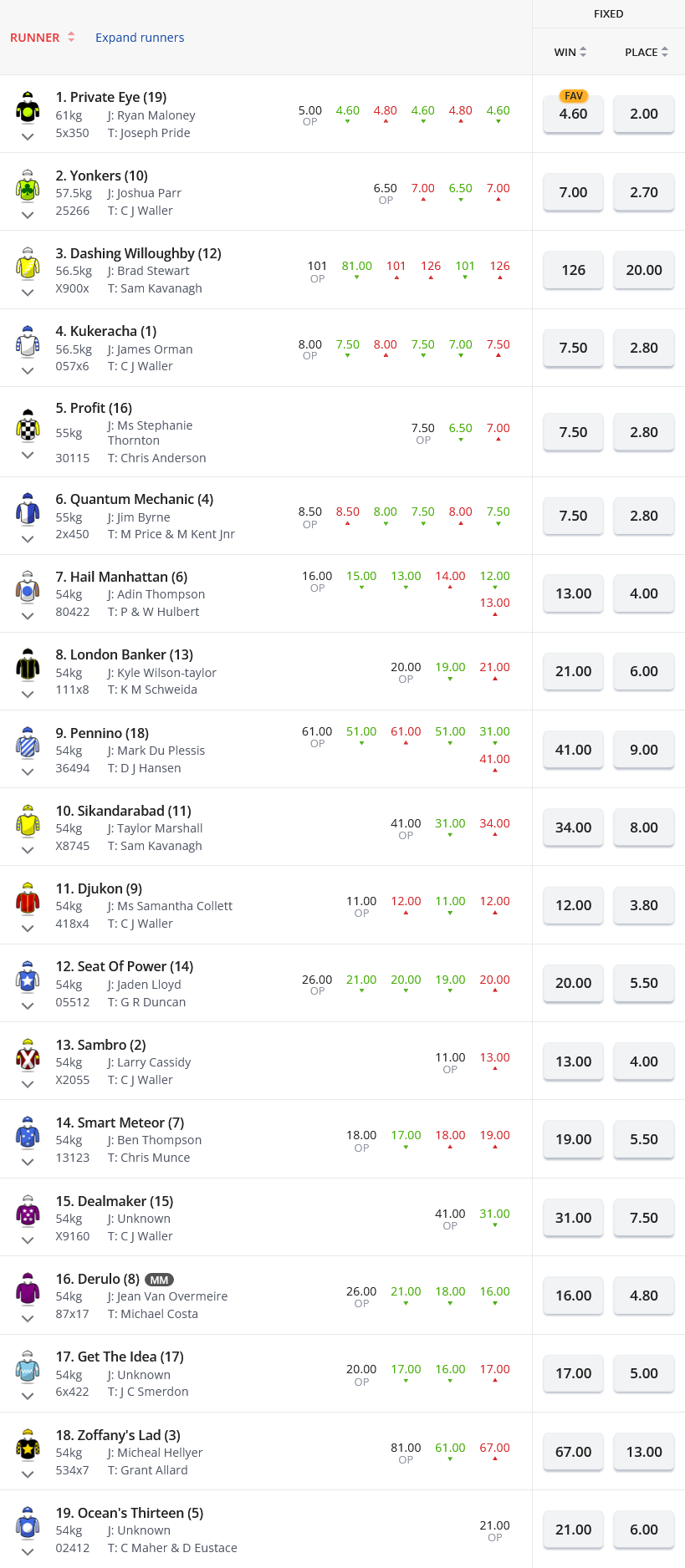Select Ocean's Thirteen place odds 6.00
Viewport: 685px width, 1568px height.
(x=644, y=1530)
